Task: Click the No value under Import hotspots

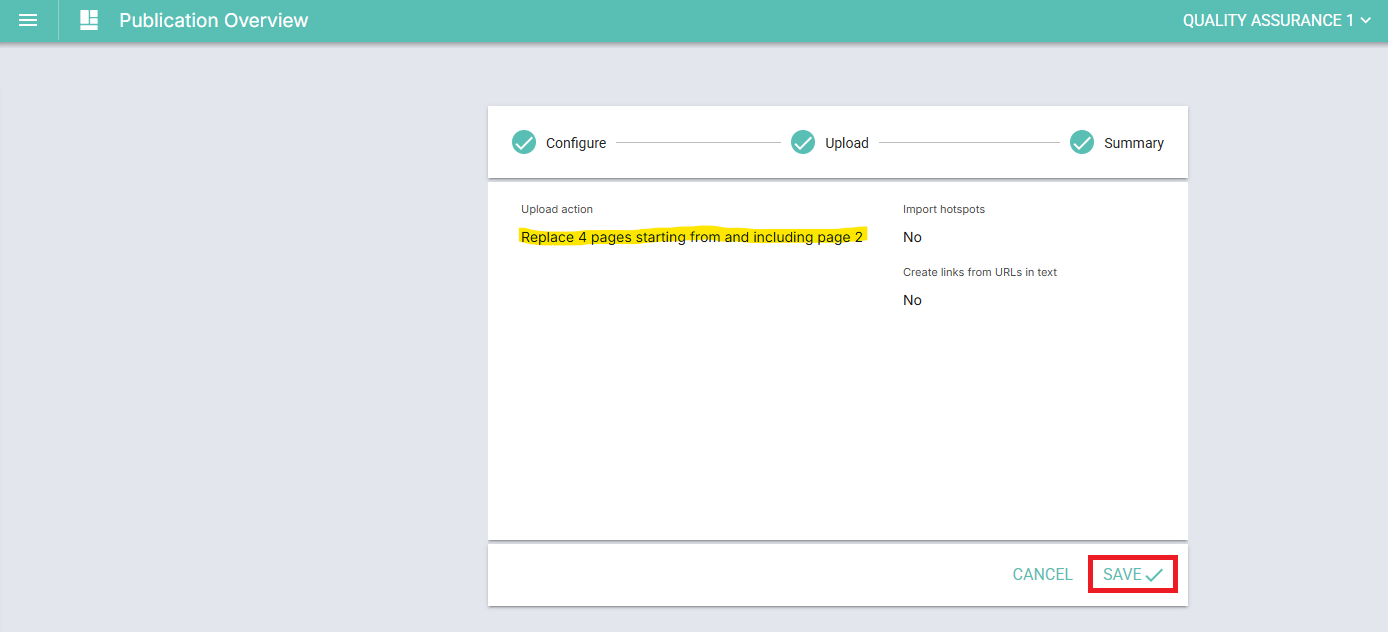Action: pyautogui.click(x=912, y=237)
